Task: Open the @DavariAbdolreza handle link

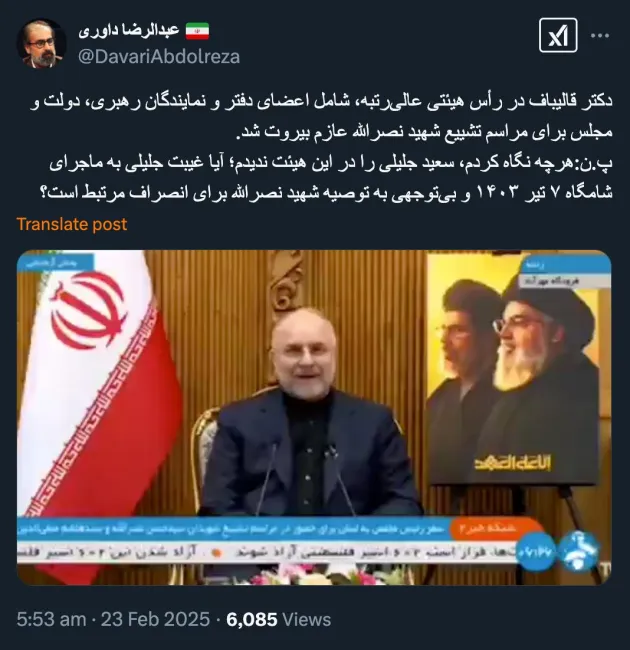Action: [159, 57]
